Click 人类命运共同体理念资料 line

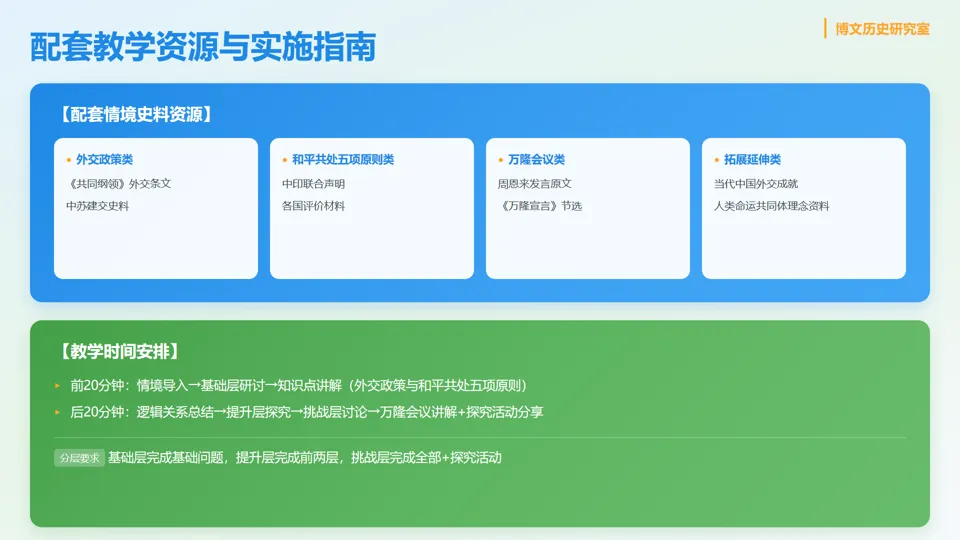pos(771,206)
